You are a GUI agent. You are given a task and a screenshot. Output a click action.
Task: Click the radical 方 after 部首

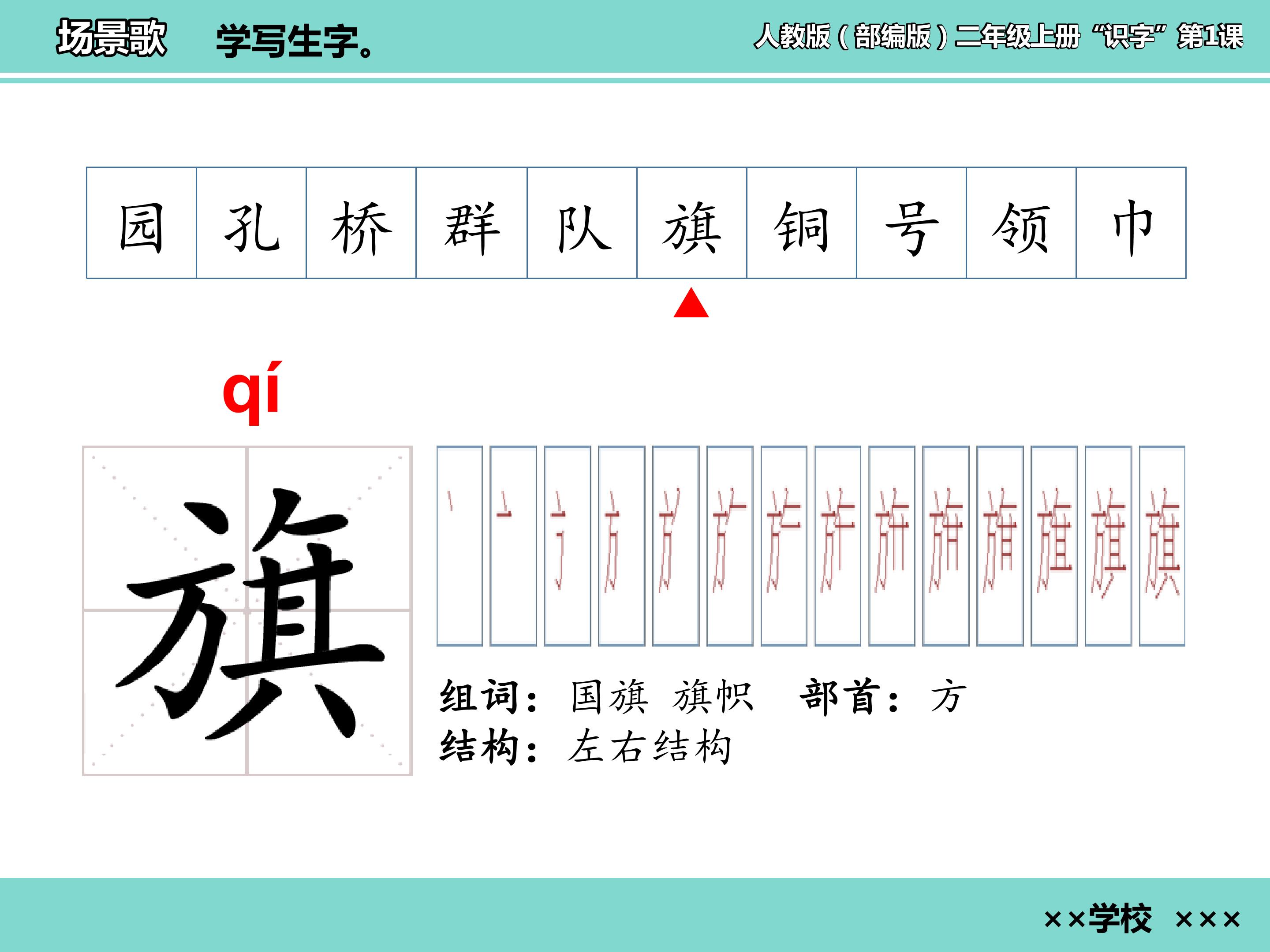click(949, 697)
